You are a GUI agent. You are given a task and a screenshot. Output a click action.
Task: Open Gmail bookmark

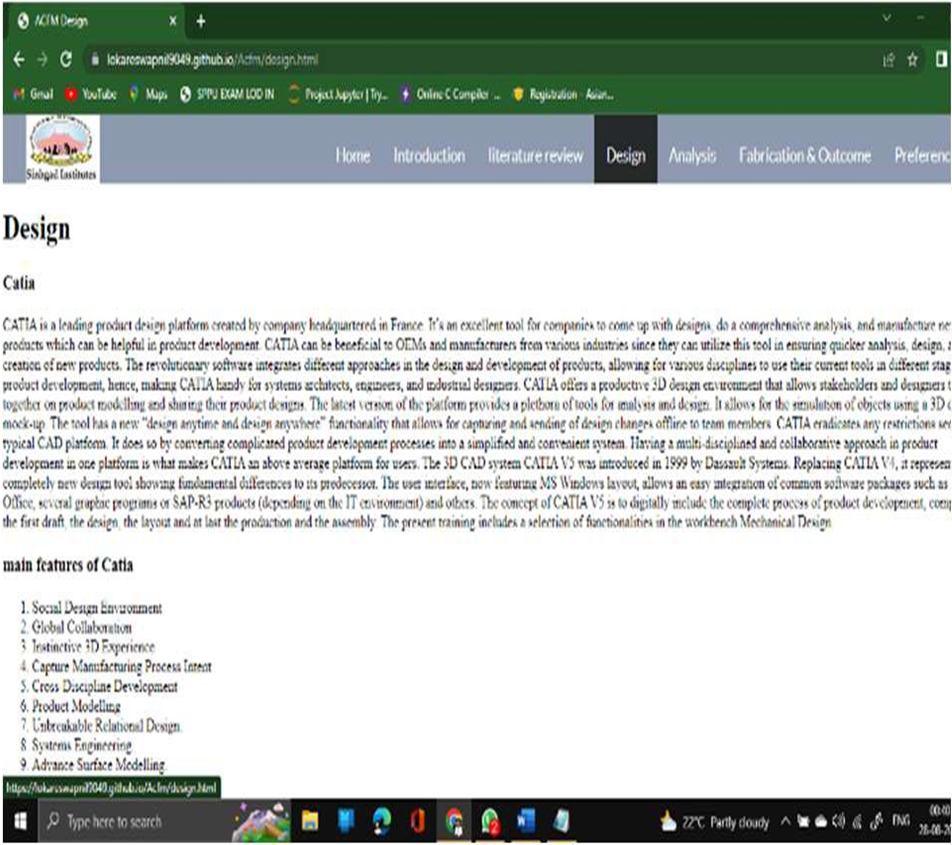coord(33,94)
